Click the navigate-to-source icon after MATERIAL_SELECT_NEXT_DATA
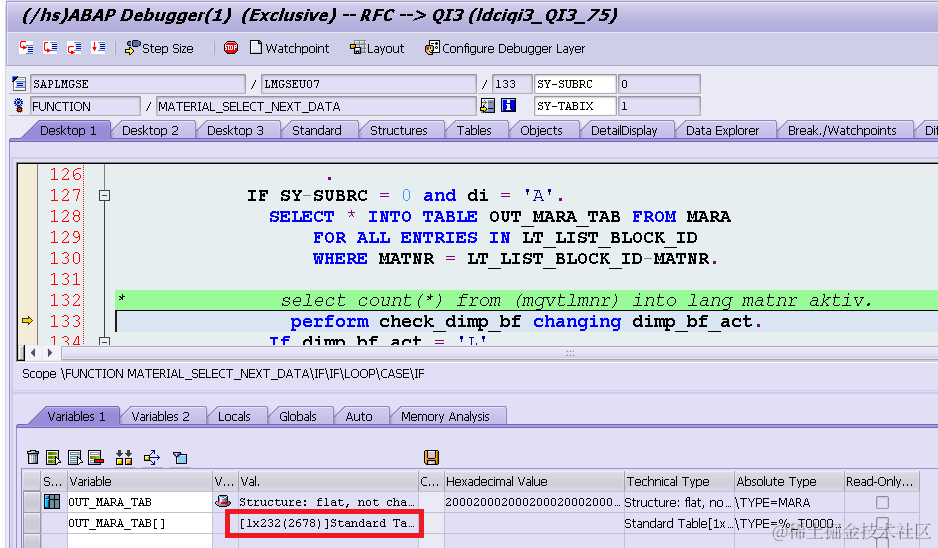938x548 pixels. pos(488,106)
